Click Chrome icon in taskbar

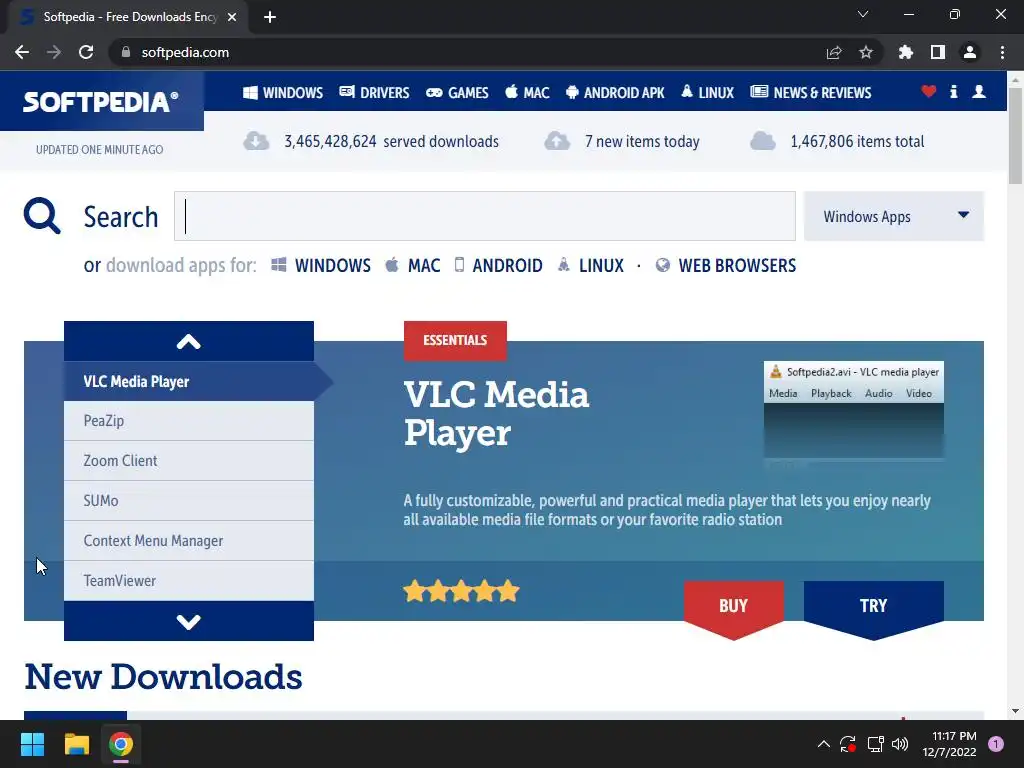click(121, 744)
